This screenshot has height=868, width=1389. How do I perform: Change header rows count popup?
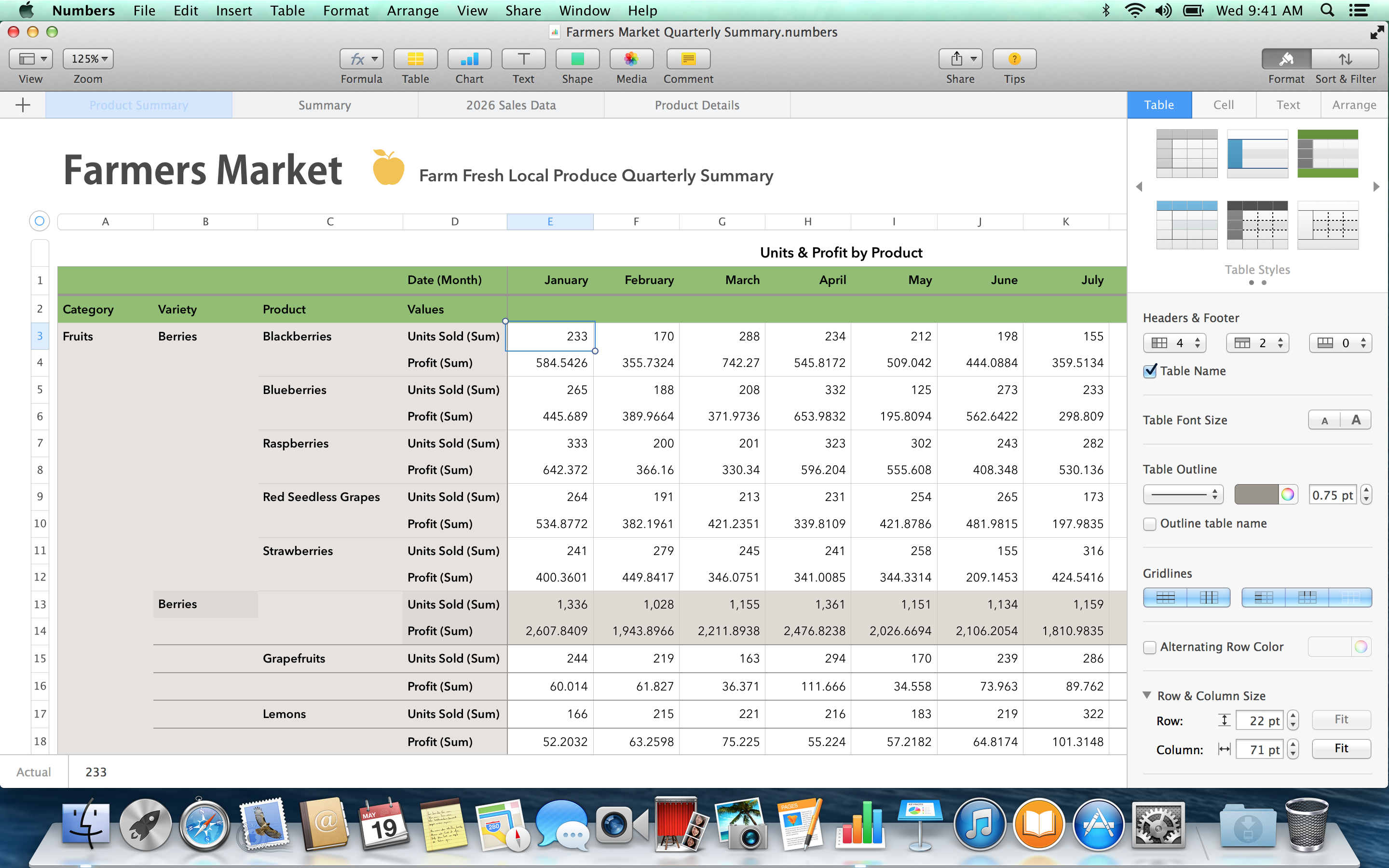1257,343
